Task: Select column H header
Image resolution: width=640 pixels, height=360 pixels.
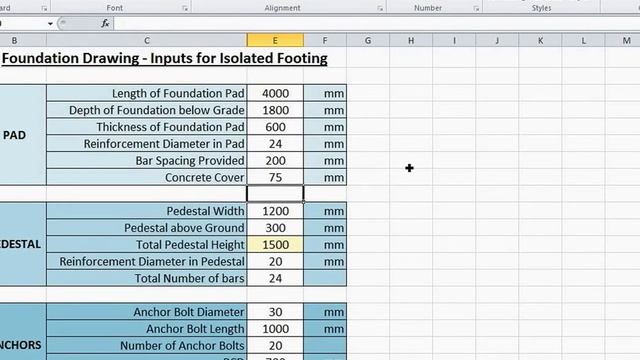Action: (x=411, y=40)
